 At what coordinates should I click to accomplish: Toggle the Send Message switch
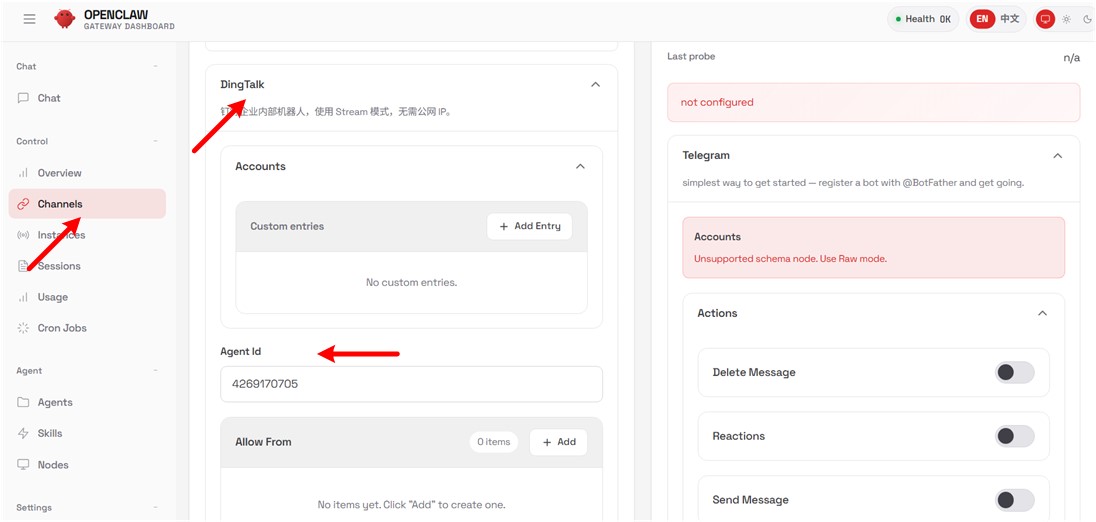pyautogui.click(x=1014, y=500)
